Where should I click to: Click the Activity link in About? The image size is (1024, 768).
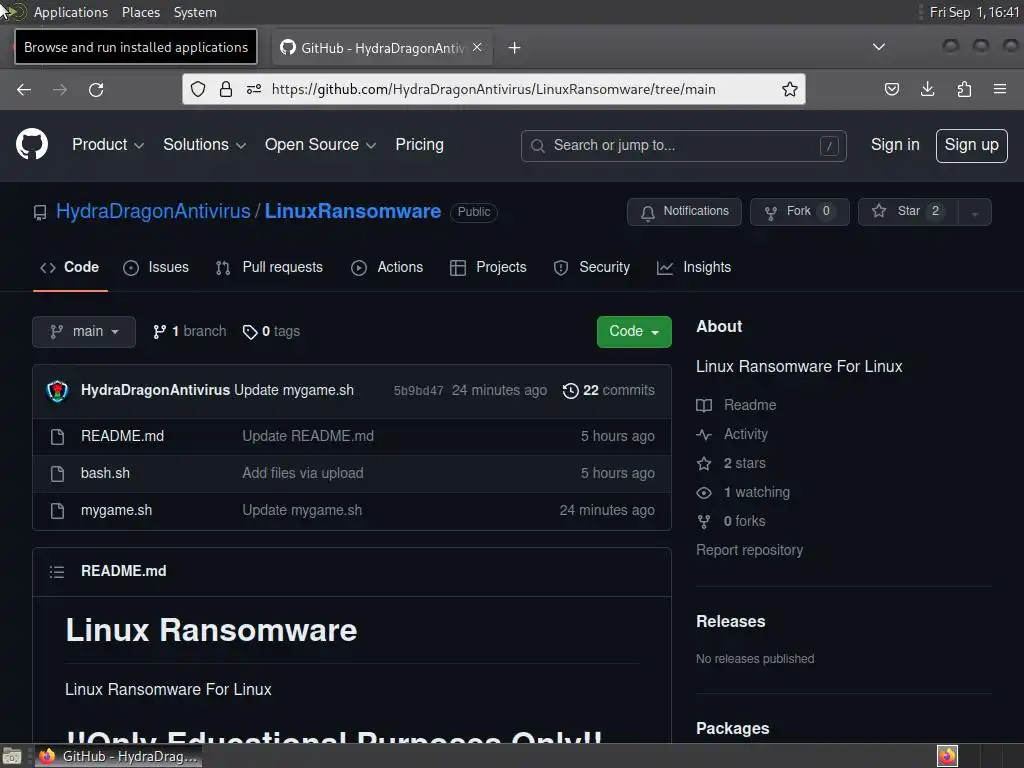pyautogui.click(x=732, y=434)
